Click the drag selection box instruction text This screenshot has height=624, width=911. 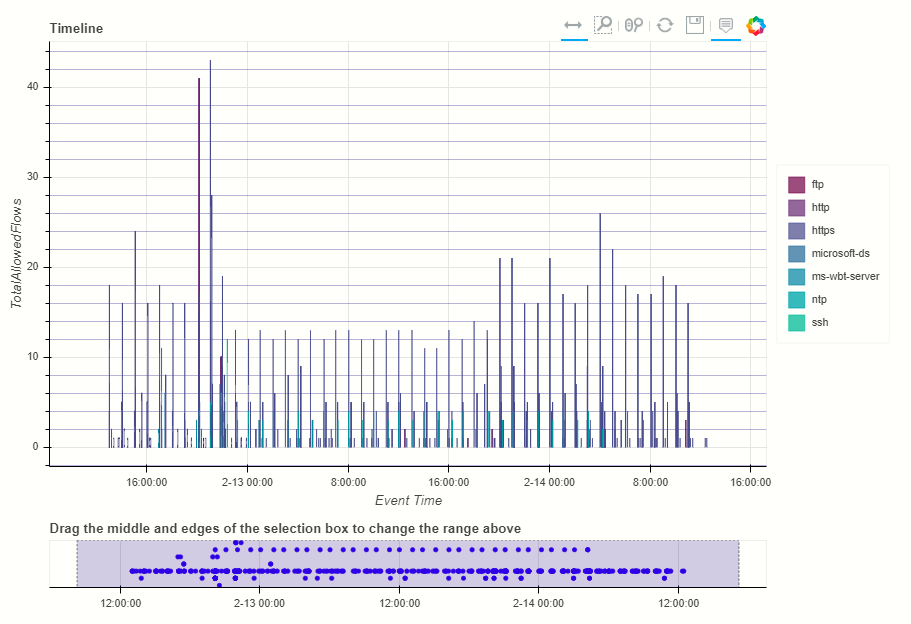285,529
